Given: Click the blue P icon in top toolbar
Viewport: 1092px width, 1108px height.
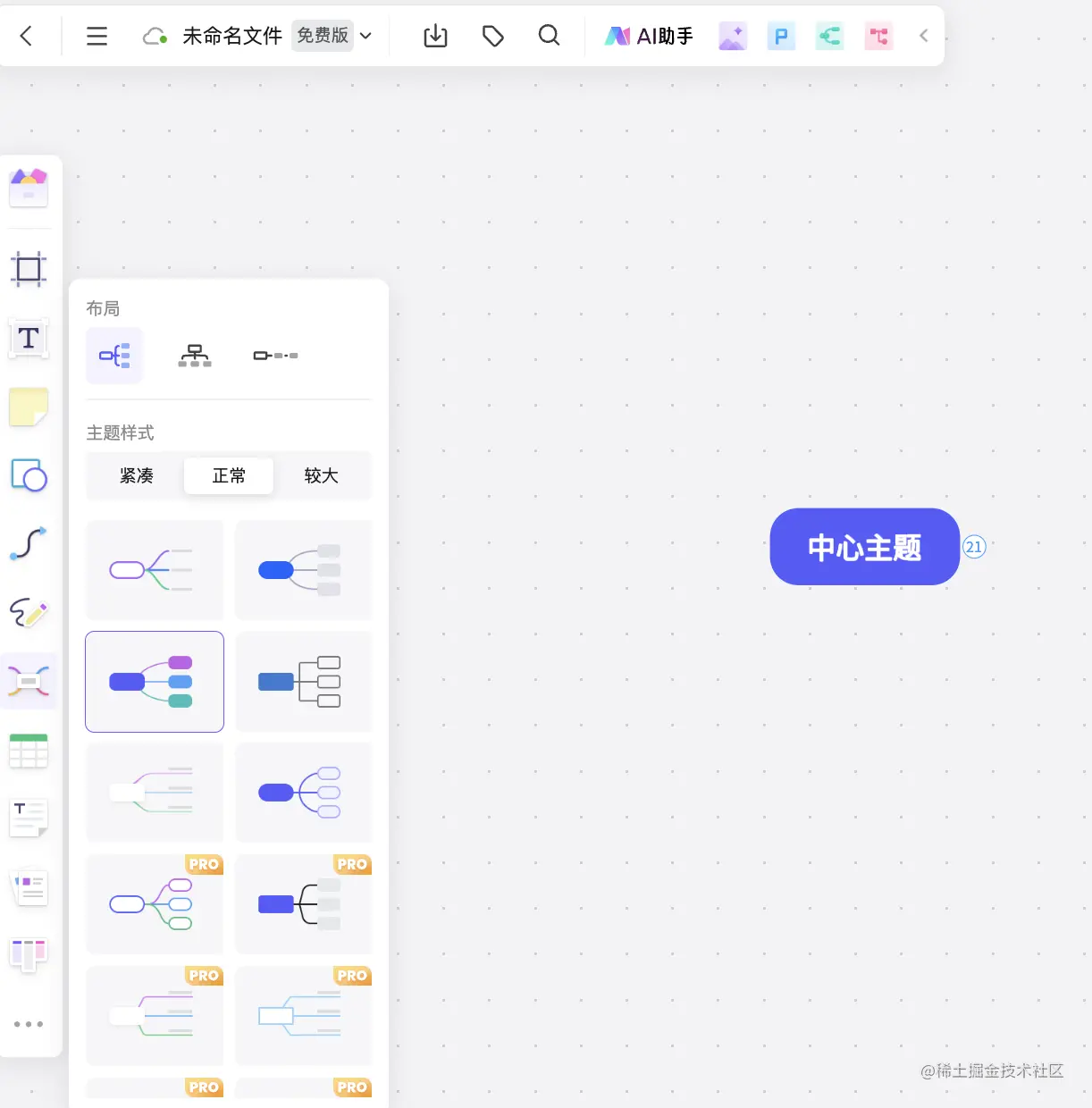Looking at the screenshot, I should [781, 36].
